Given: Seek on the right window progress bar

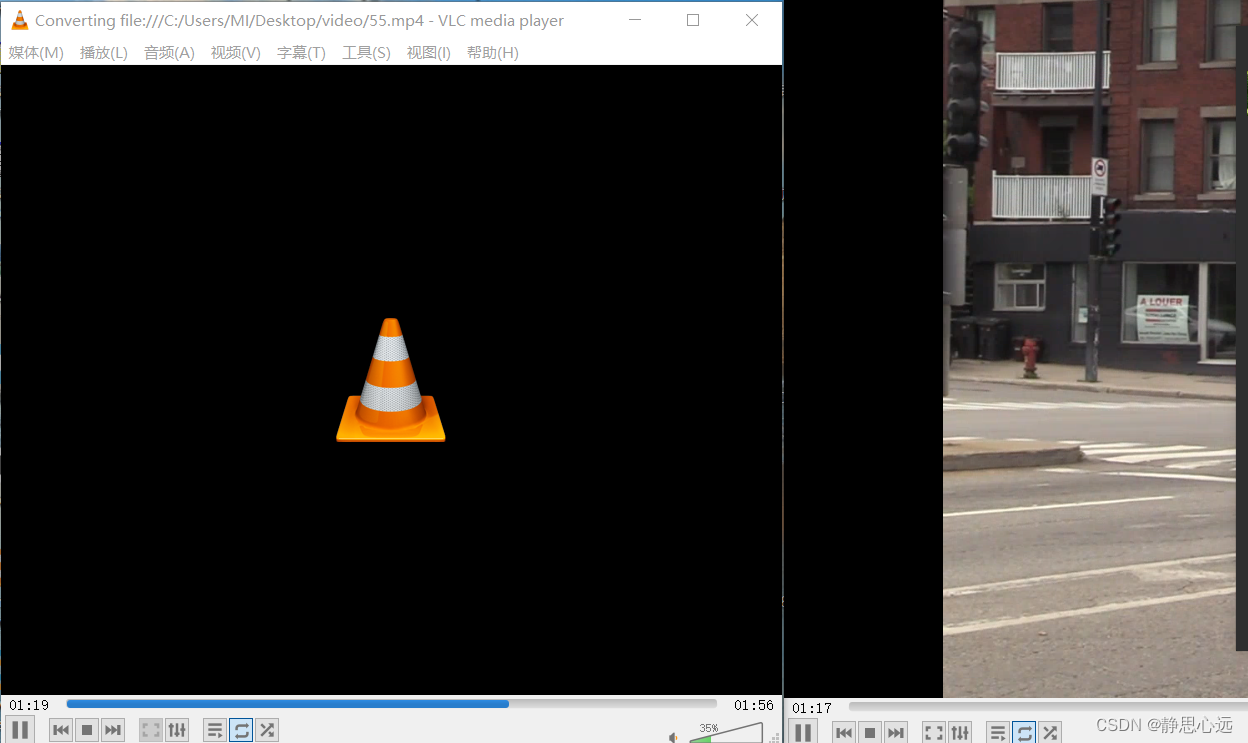Looking at the screenshot, I should click(x=1048, y=707).
